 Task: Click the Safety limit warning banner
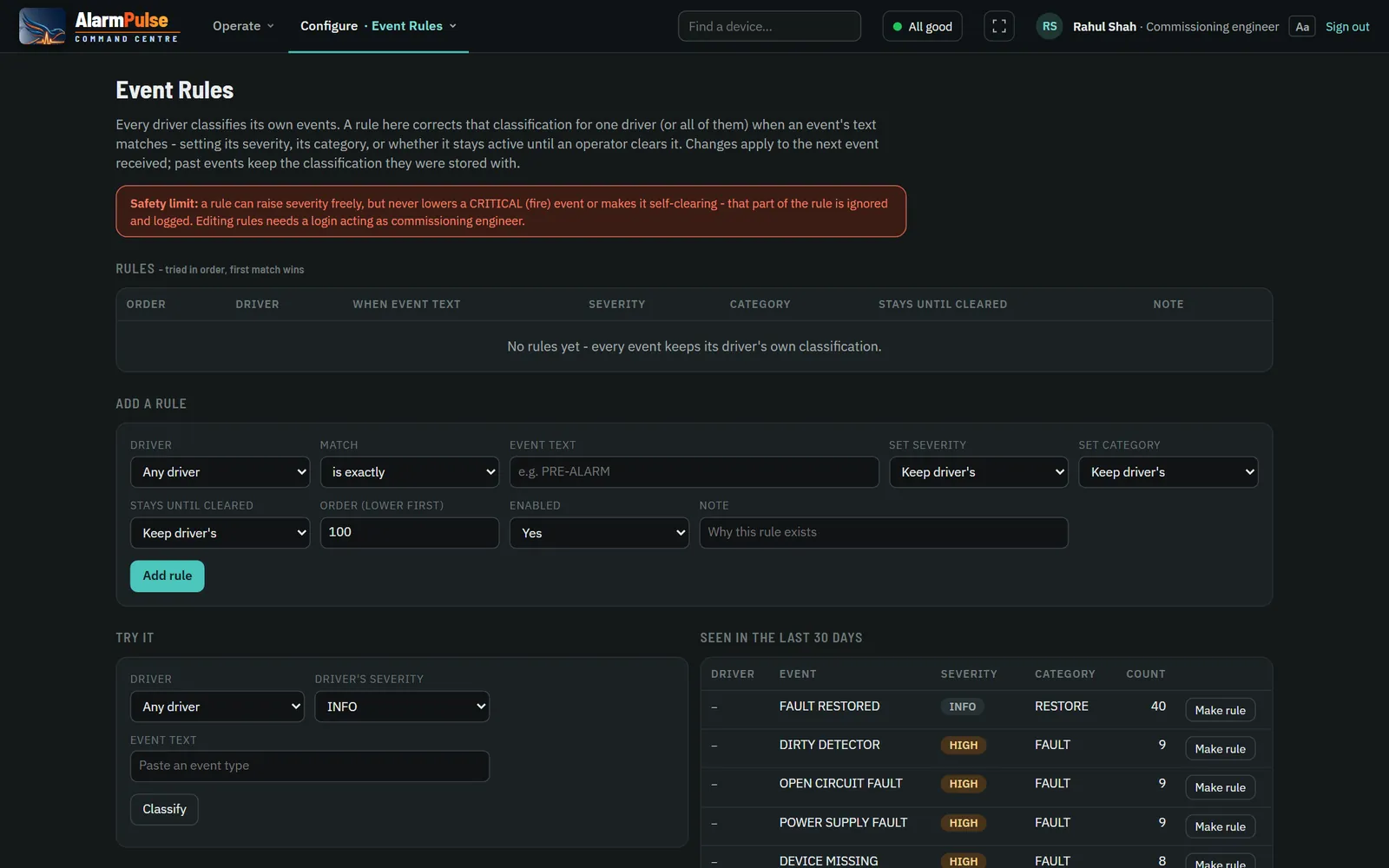[x=510, y=211]
